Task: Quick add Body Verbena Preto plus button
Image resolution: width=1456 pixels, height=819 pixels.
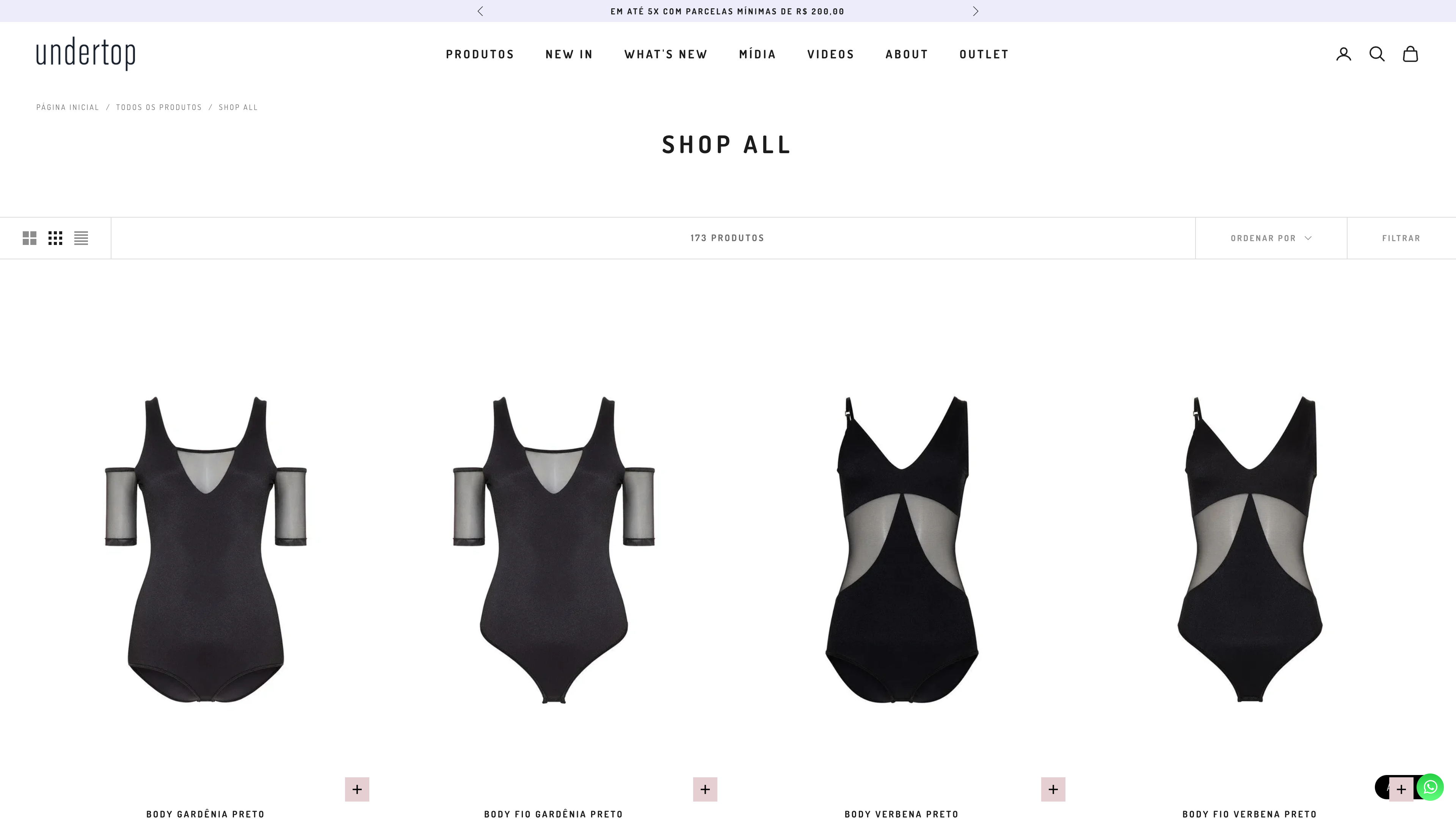Action: coord(1053,789)
